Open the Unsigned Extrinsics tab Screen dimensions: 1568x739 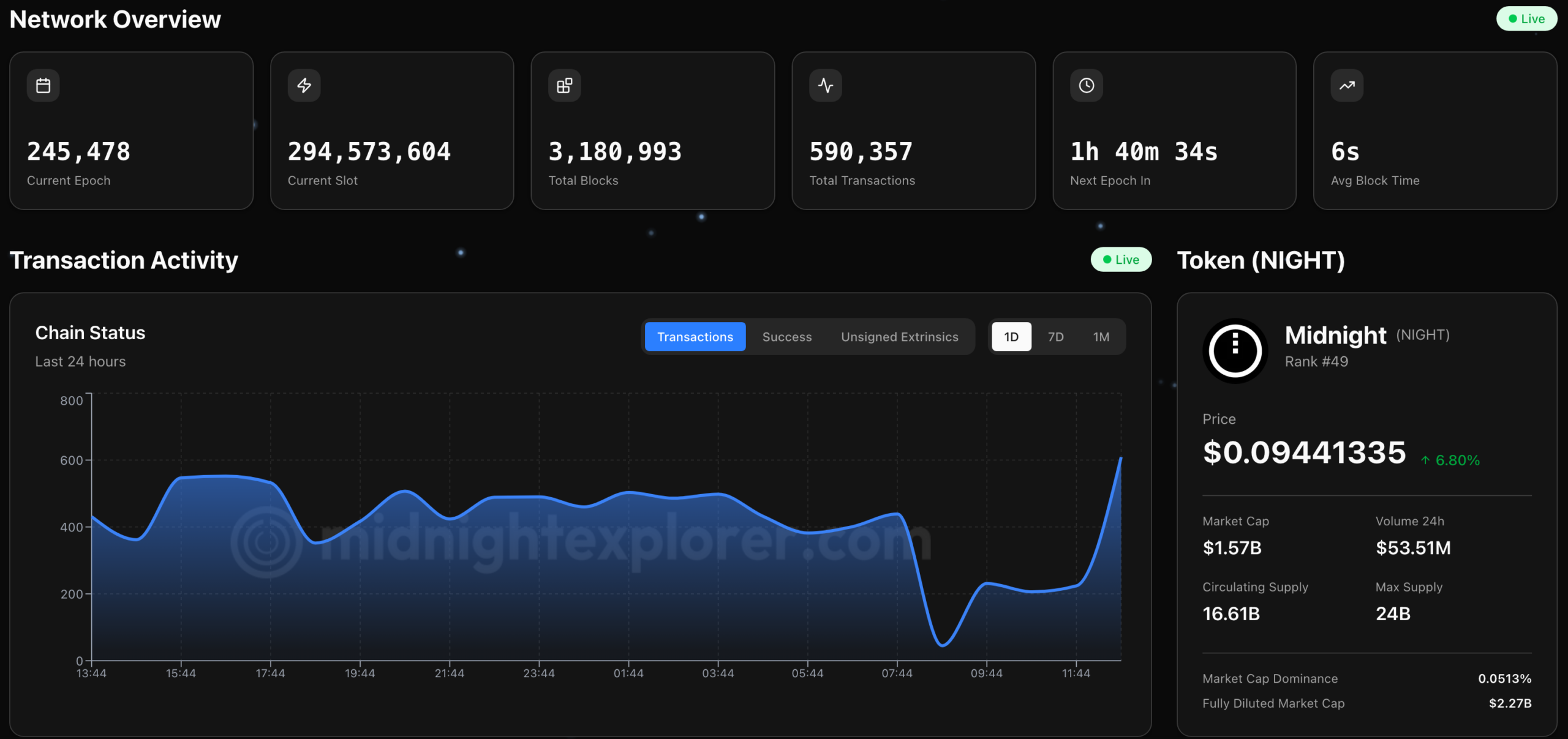click(x=900, y=337)
